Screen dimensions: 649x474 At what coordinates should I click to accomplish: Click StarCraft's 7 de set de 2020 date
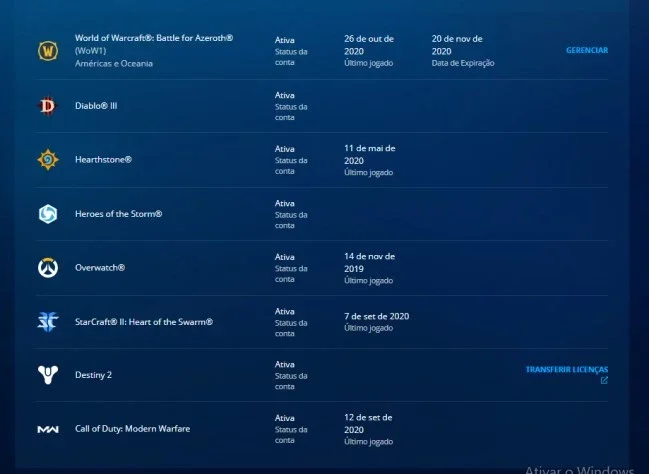(x=377, y=317)
